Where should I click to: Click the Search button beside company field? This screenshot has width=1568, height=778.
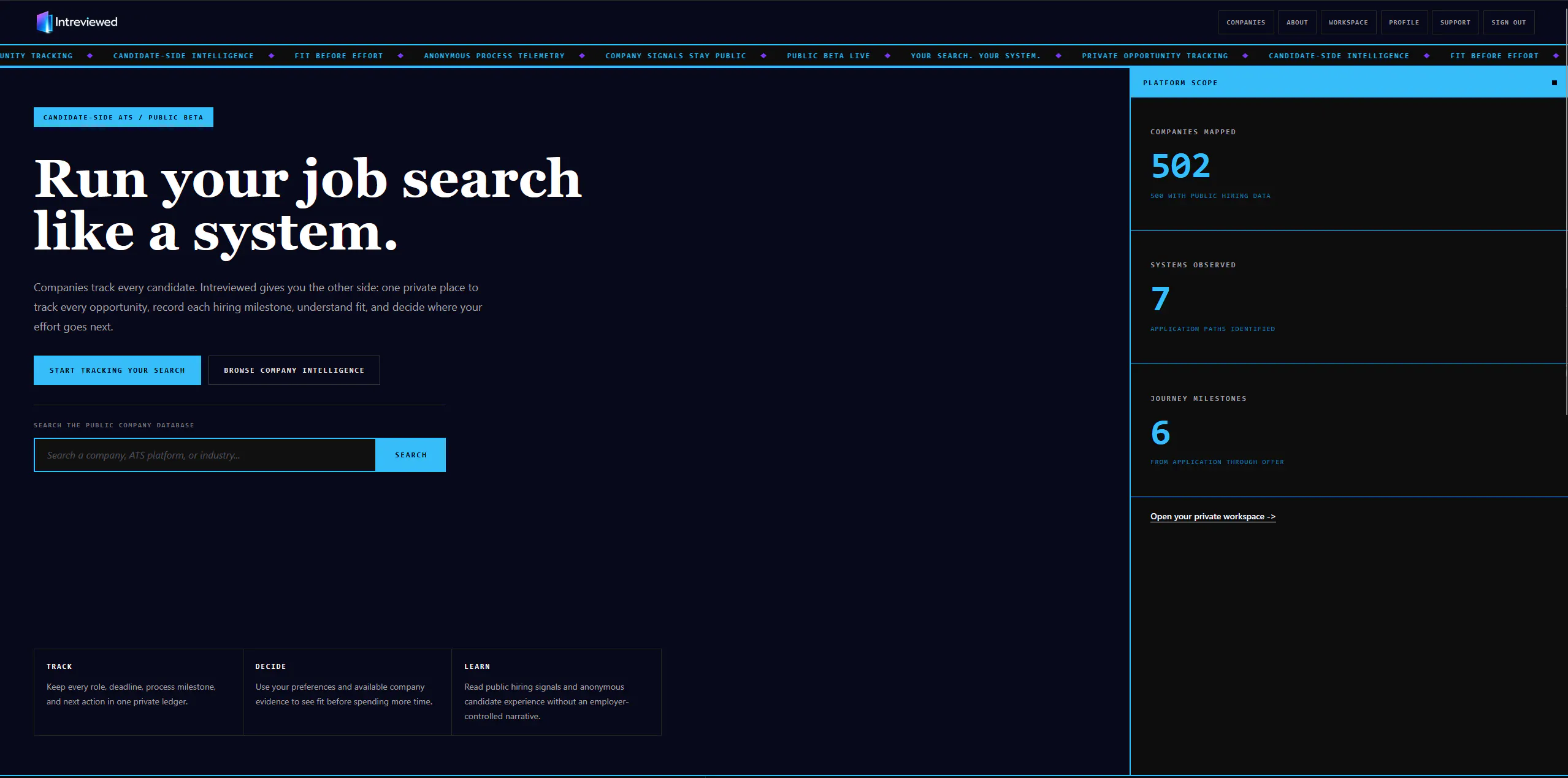[x=411, y=455]
